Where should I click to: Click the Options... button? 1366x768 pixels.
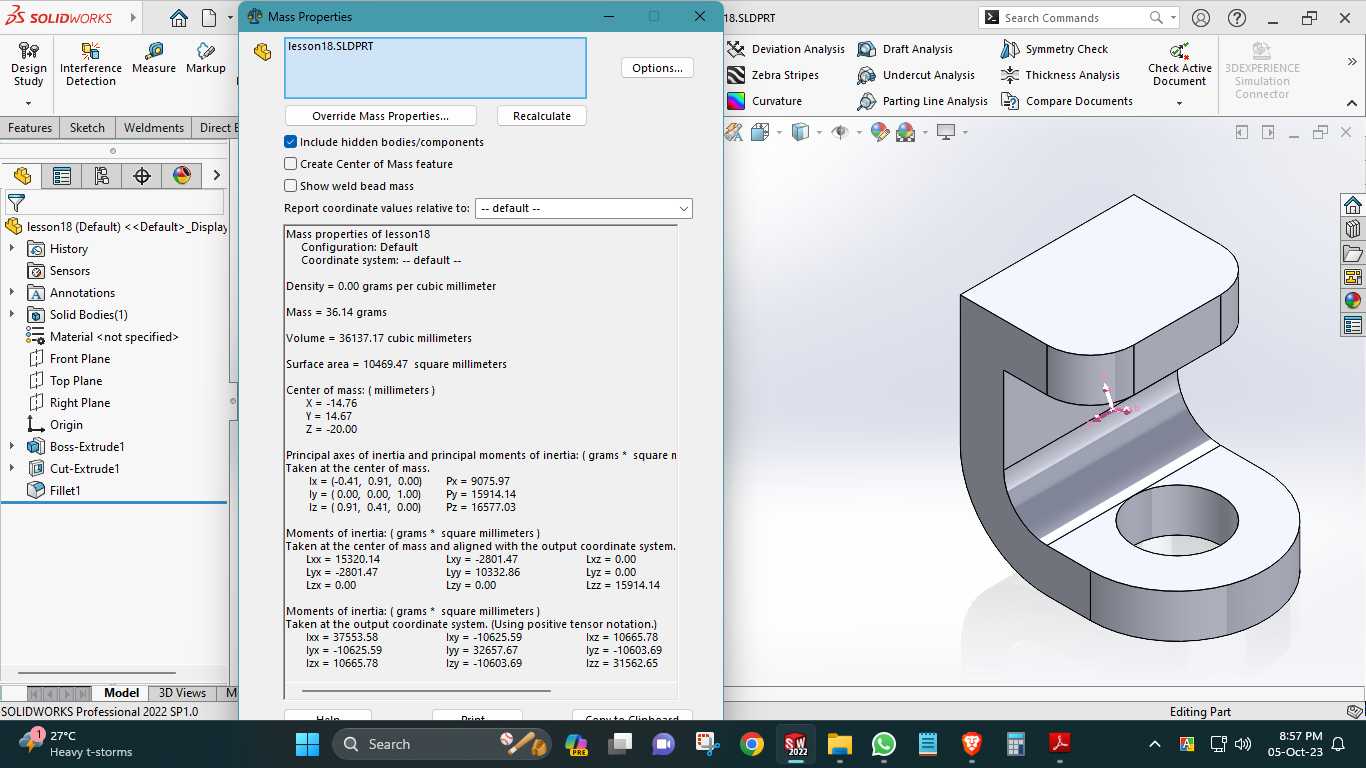pyautogui.click(x=658, y=68)
